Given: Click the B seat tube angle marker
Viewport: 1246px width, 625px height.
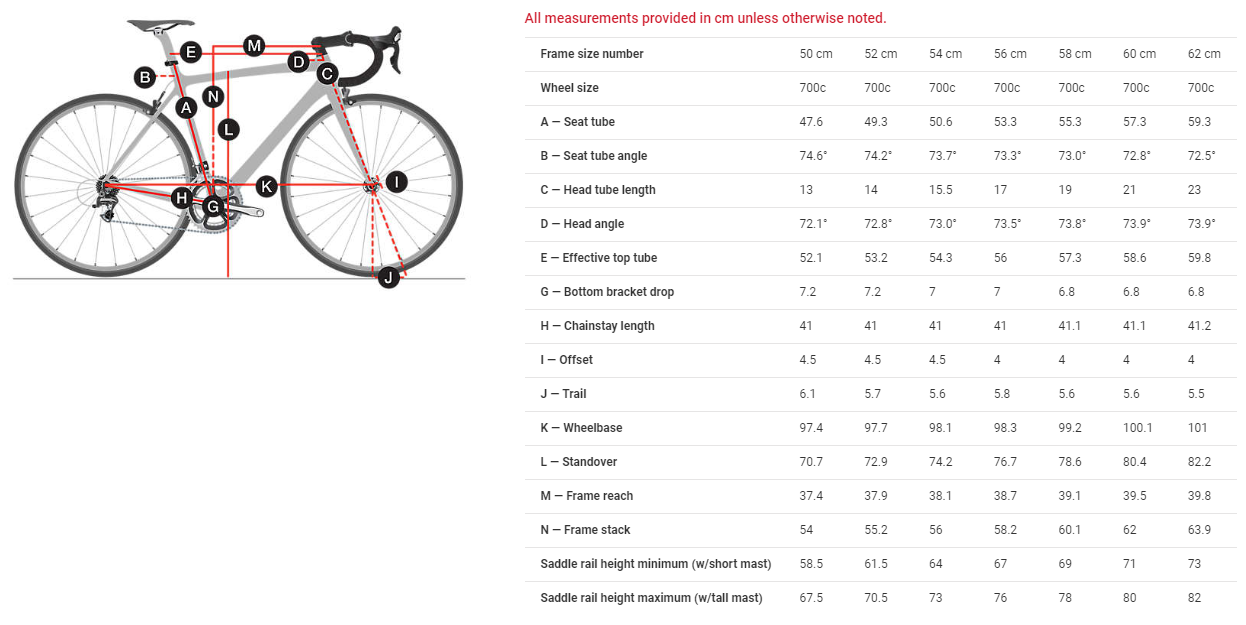Looking at the screenshot, I should (x=145, y=76).
